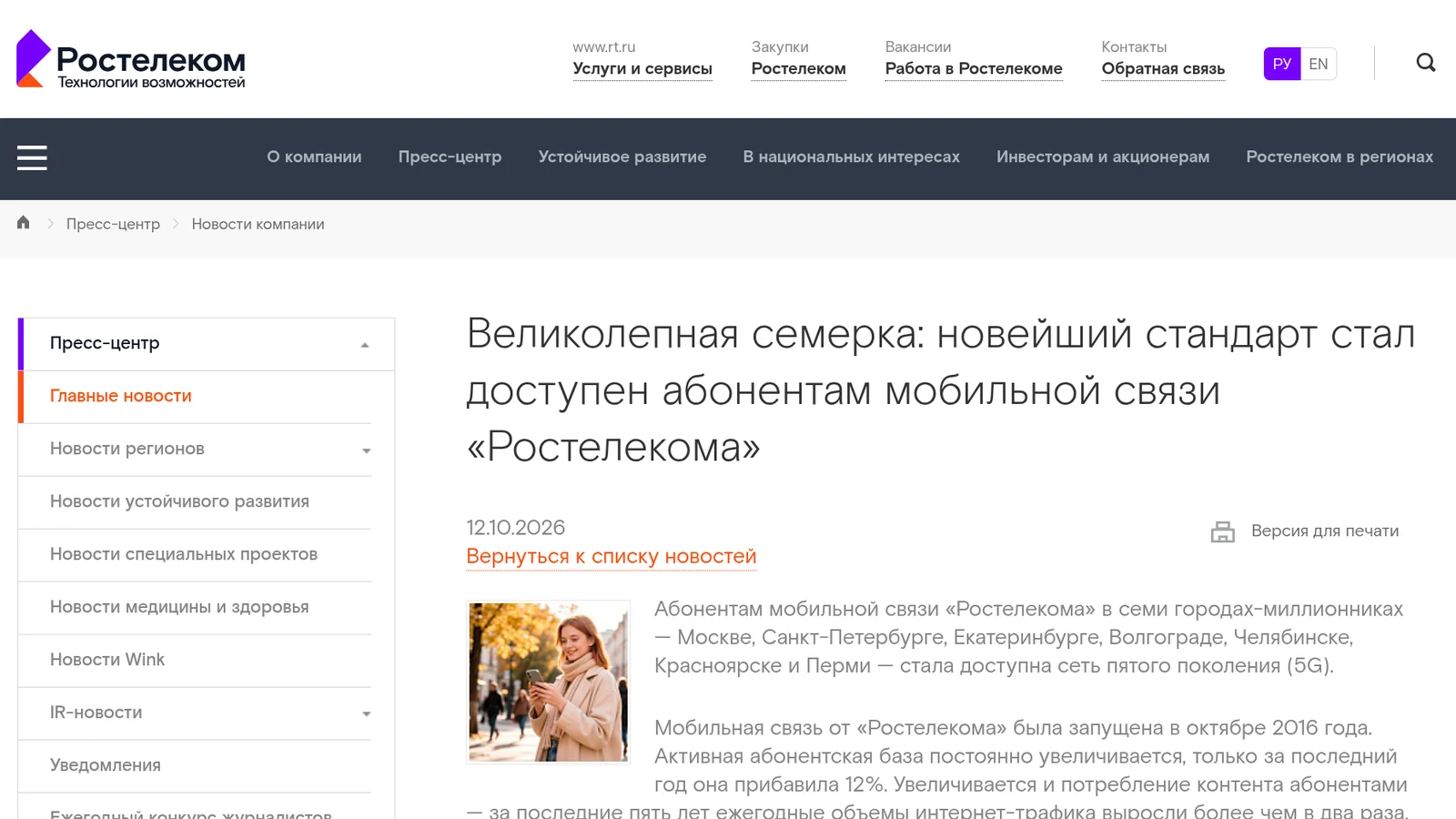Click Новости компании breadcrumb
The image size is (1456, 819).
pos(258,224)
